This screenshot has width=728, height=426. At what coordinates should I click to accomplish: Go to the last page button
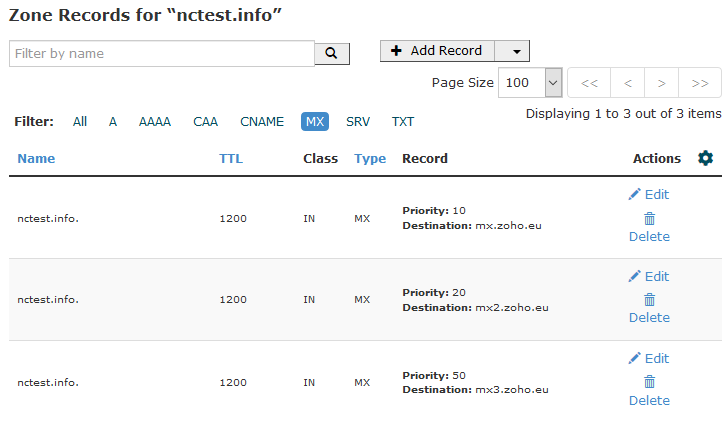pyautogui.click(x=700, y=83)
